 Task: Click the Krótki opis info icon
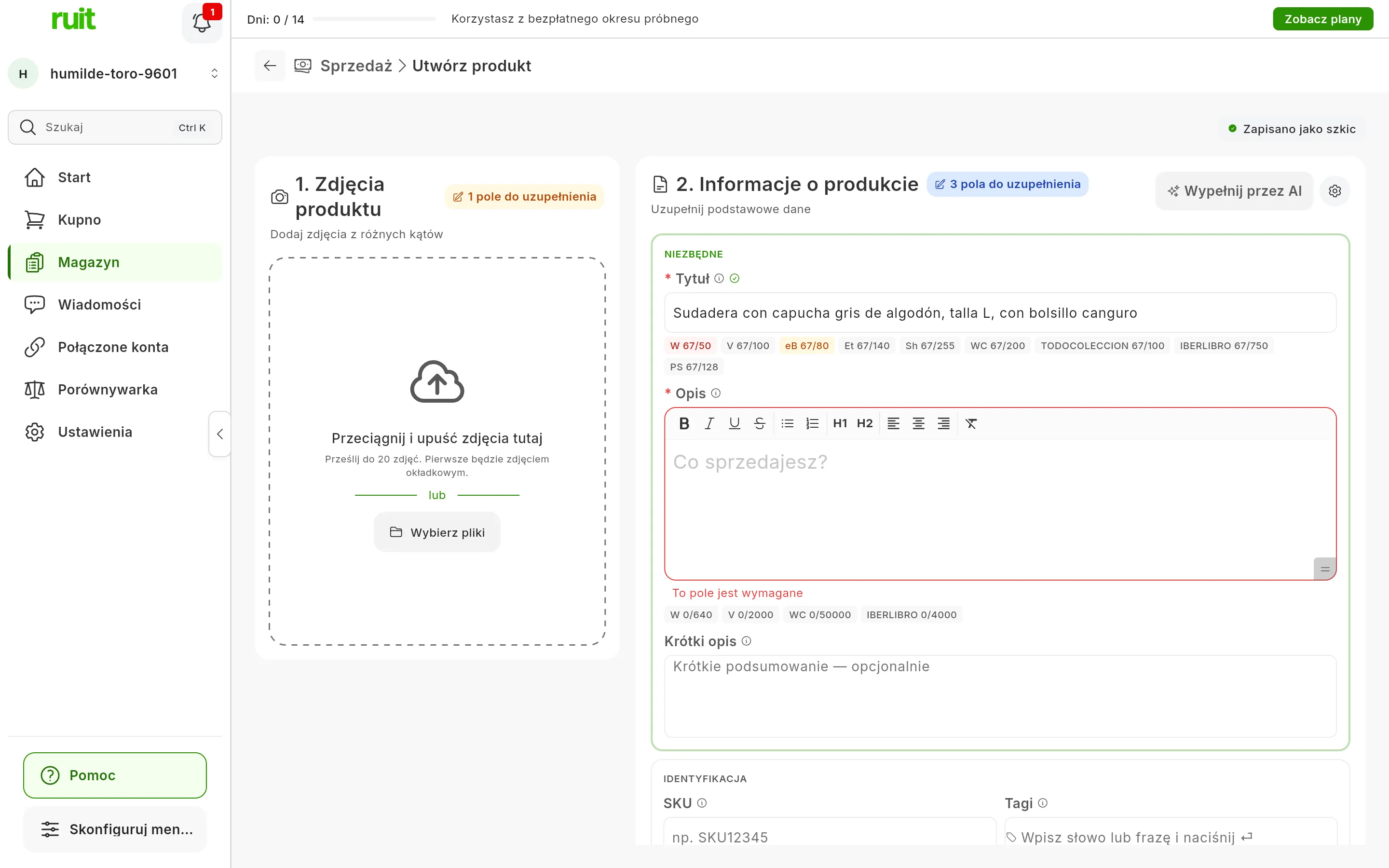click(746, 641)
